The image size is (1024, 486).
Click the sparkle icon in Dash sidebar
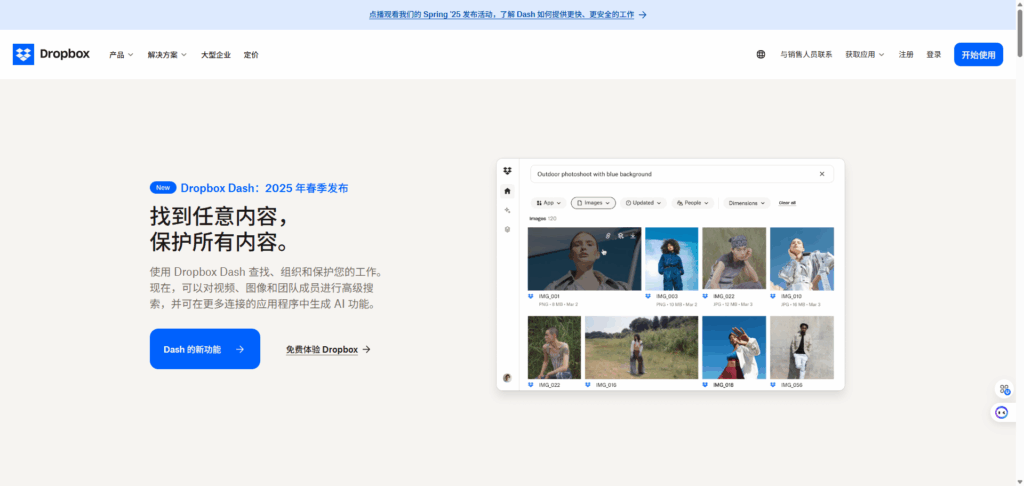click(x=507, y=210)
